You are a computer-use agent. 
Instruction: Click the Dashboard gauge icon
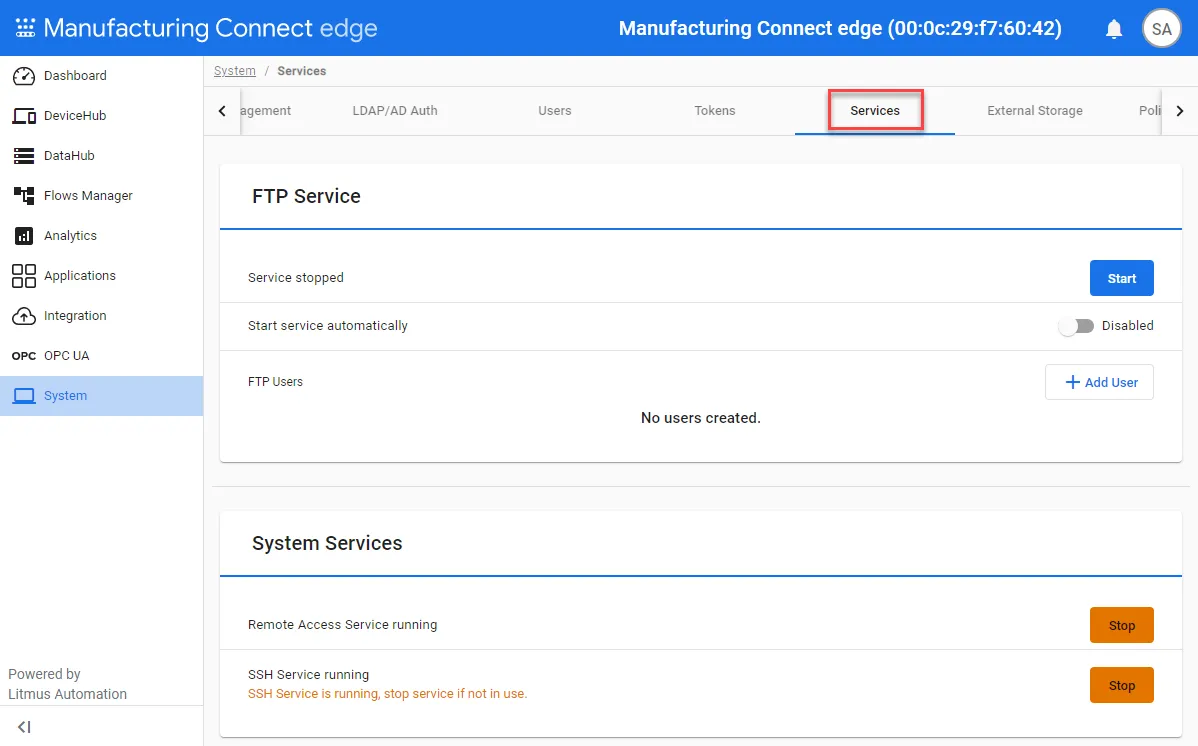24,76
